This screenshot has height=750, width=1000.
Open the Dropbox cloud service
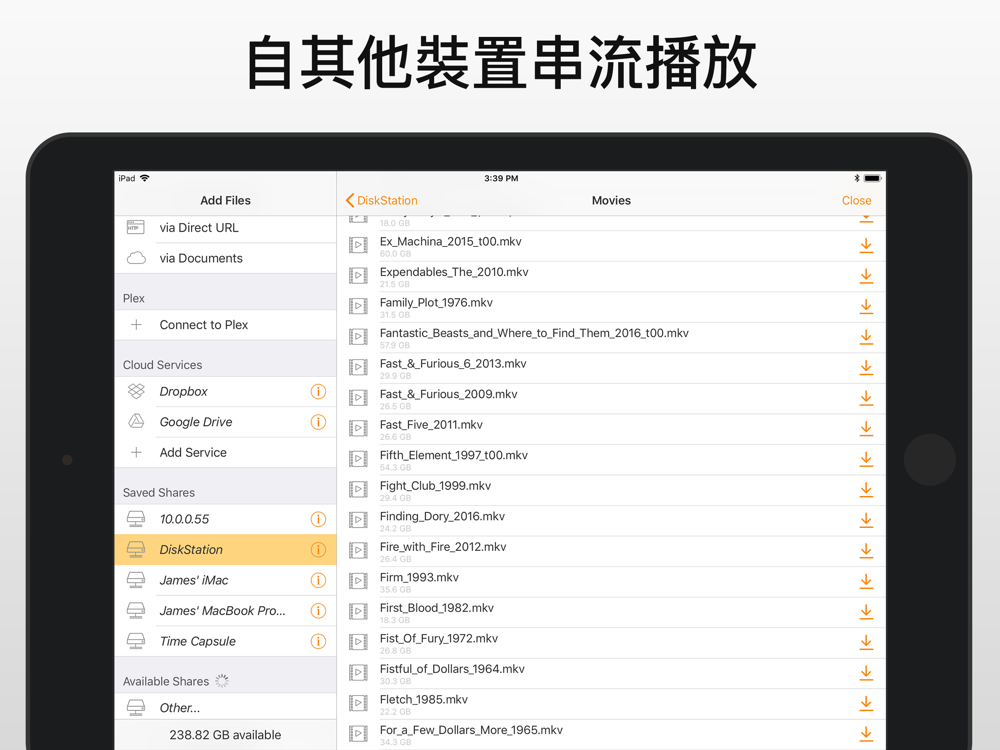226,392
